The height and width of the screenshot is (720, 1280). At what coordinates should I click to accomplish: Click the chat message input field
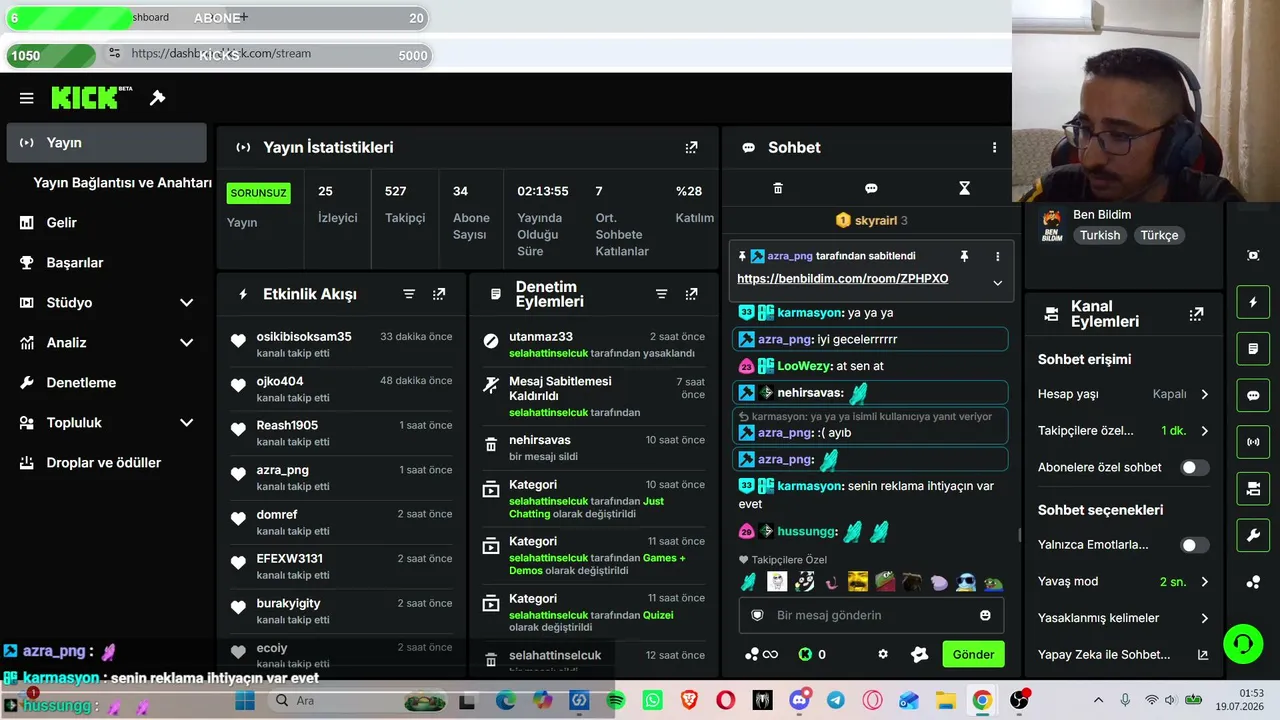(x=871, y=615)
